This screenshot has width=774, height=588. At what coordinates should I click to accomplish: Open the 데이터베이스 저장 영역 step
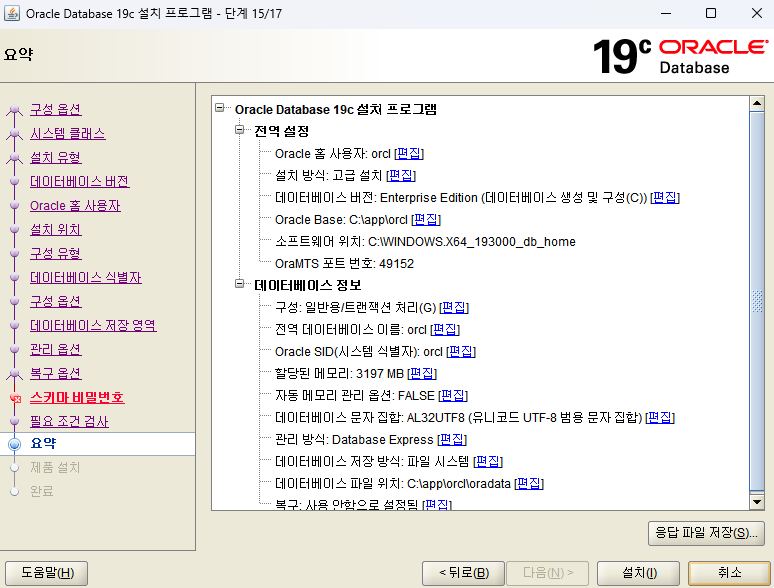click(93, 325)
